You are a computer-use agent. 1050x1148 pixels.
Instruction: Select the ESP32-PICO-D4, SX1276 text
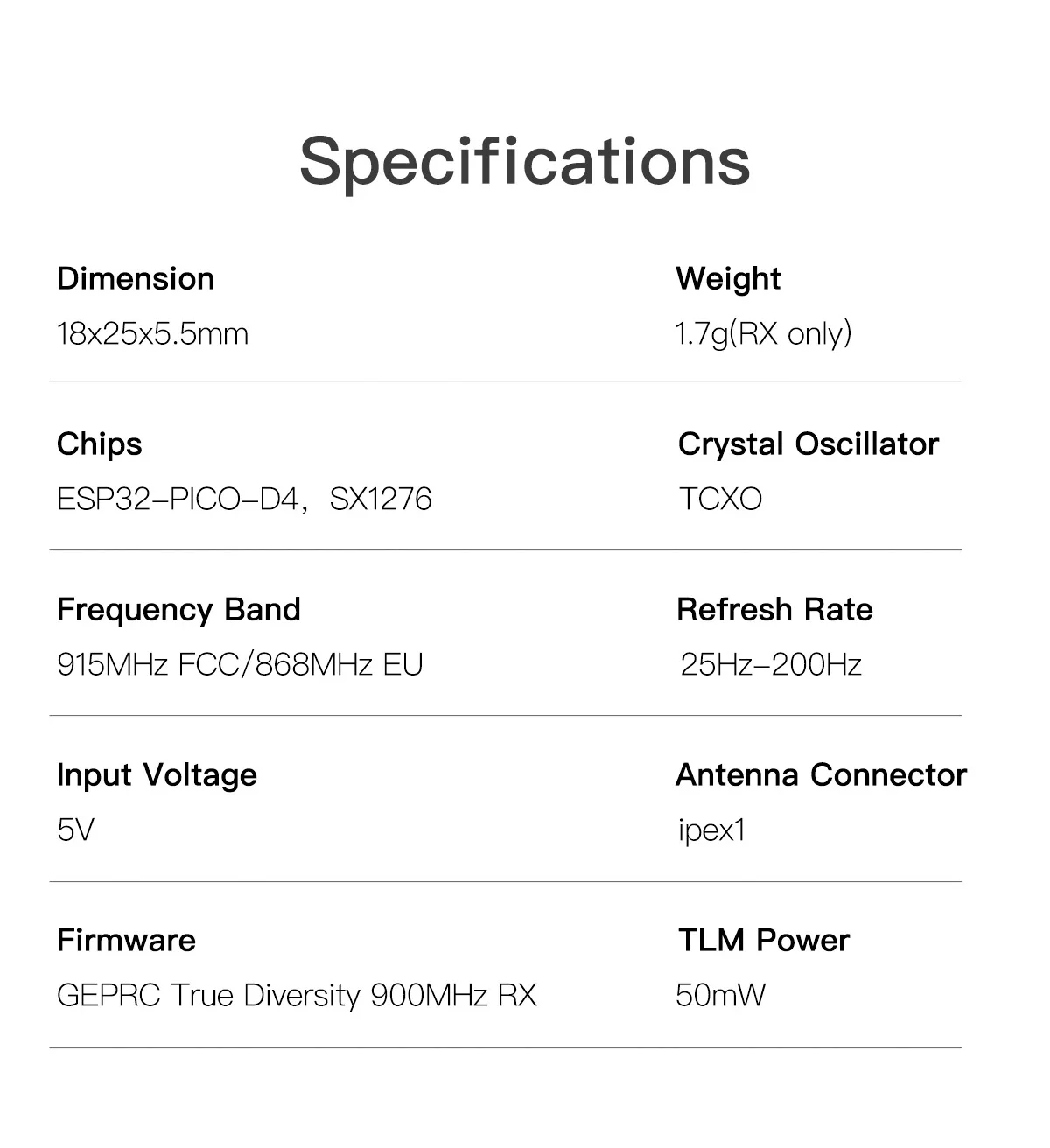pyautogui.click(x=244, y=499)
